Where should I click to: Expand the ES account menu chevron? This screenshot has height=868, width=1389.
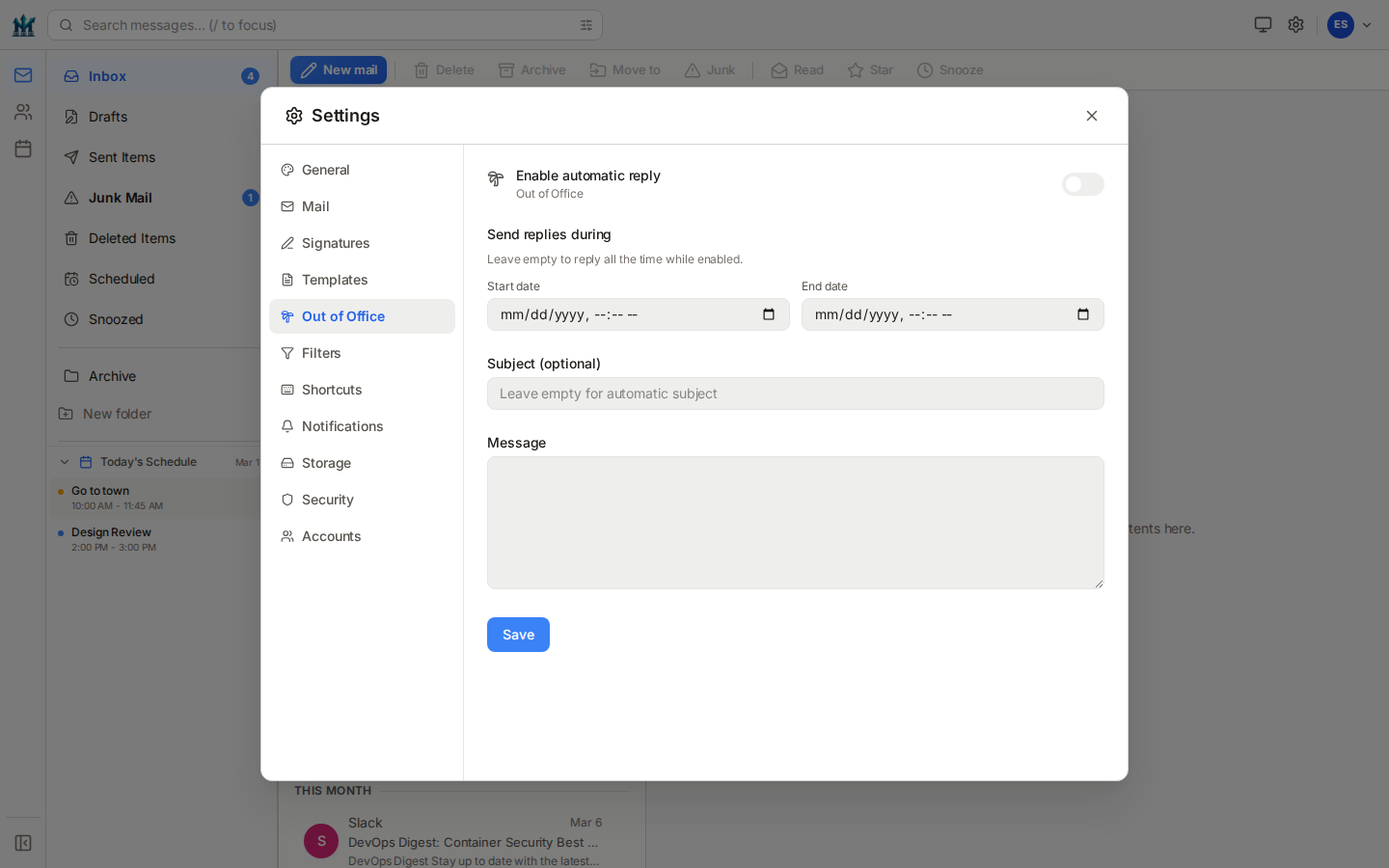click(x=1367, y=25)
